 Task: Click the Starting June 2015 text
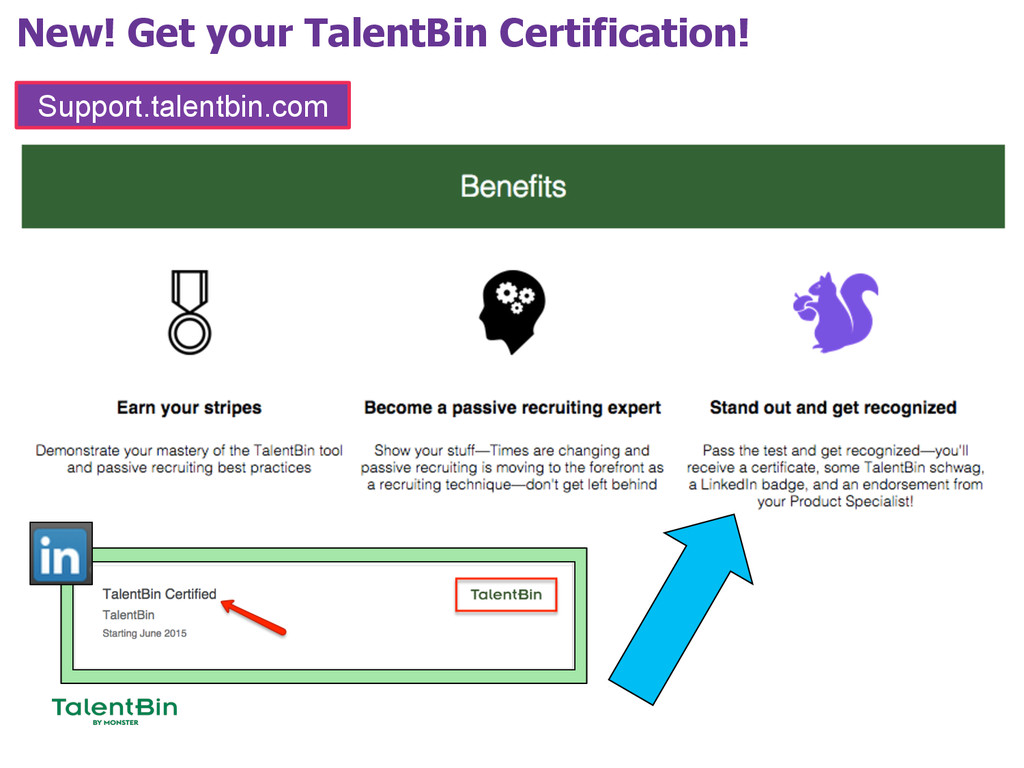(144, 633)
